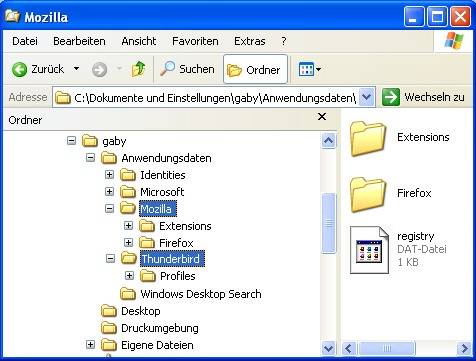Click the Eigene Dateien folder icon
Image resolution: width=476 pixels, height=361 pixels.
109,345
